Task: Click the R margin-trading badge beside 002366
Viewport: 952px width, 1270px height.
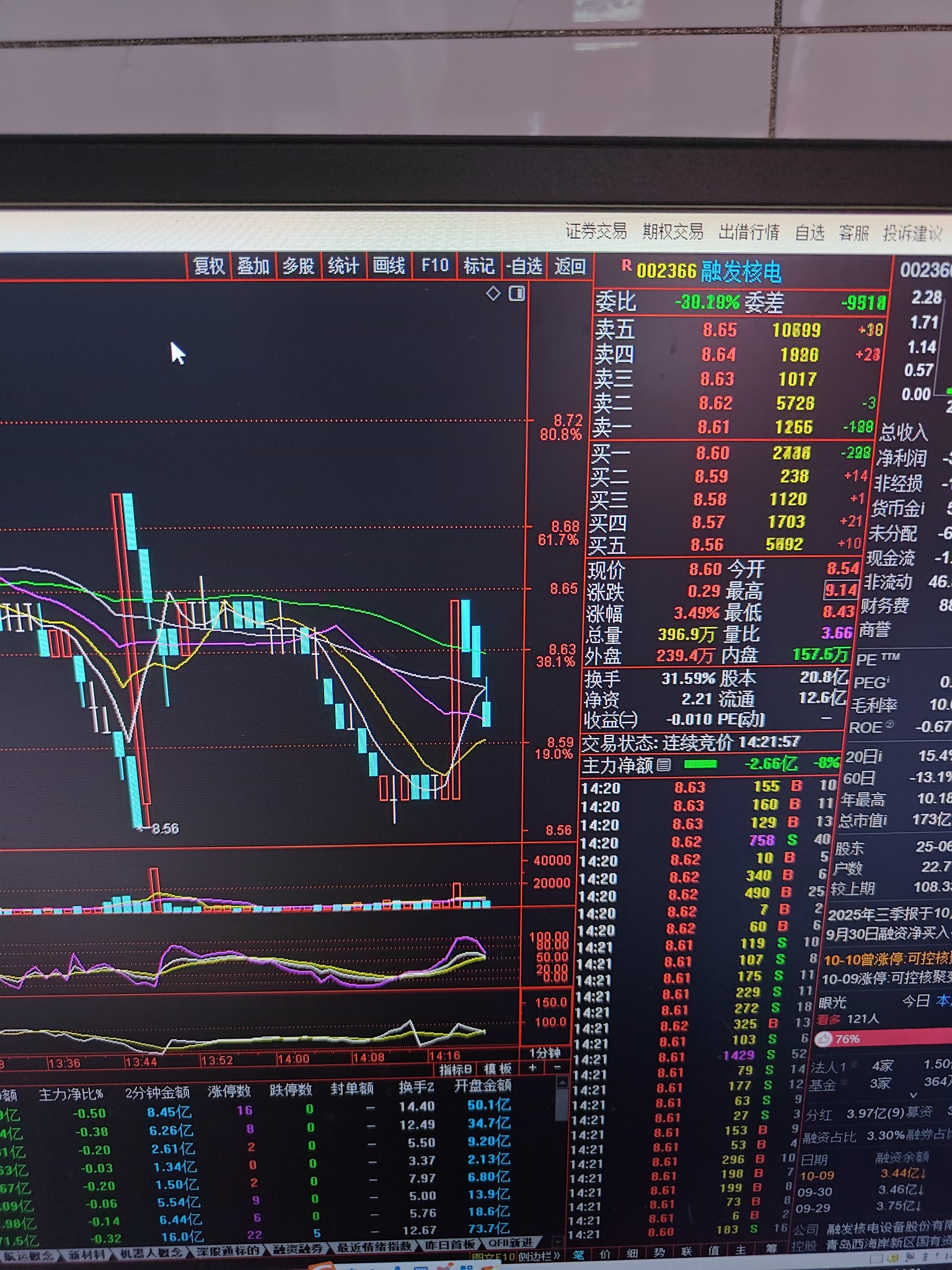Action: [626, 266]
